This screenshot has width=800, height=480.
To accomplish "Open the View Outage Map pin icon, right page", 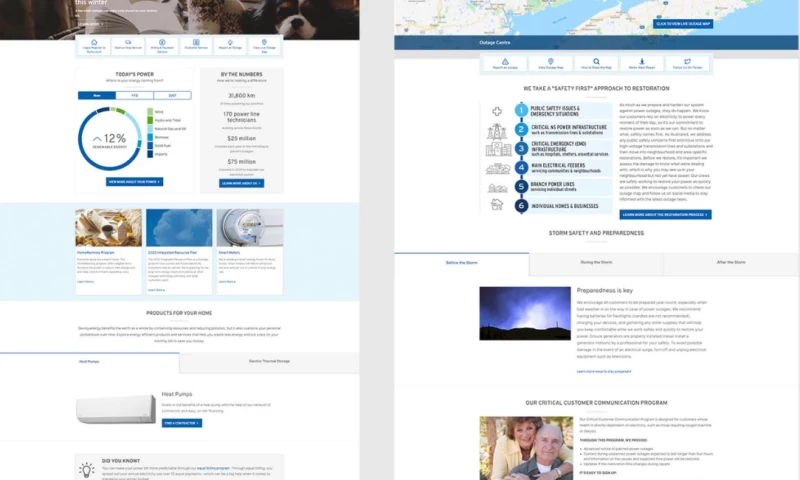I will coord(551,61).
